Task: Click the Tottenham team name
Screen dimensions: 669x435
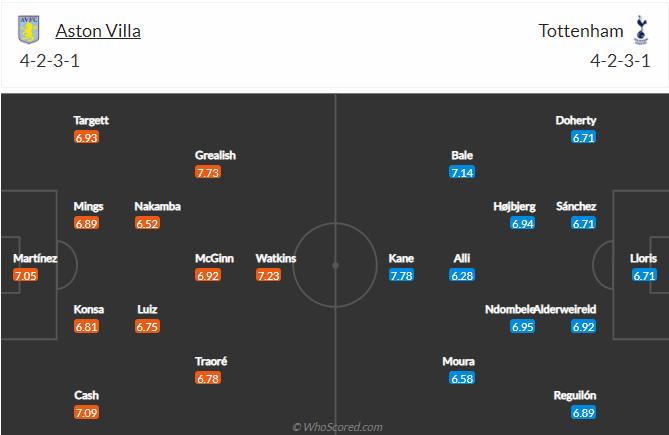Action: pos(578,30)
